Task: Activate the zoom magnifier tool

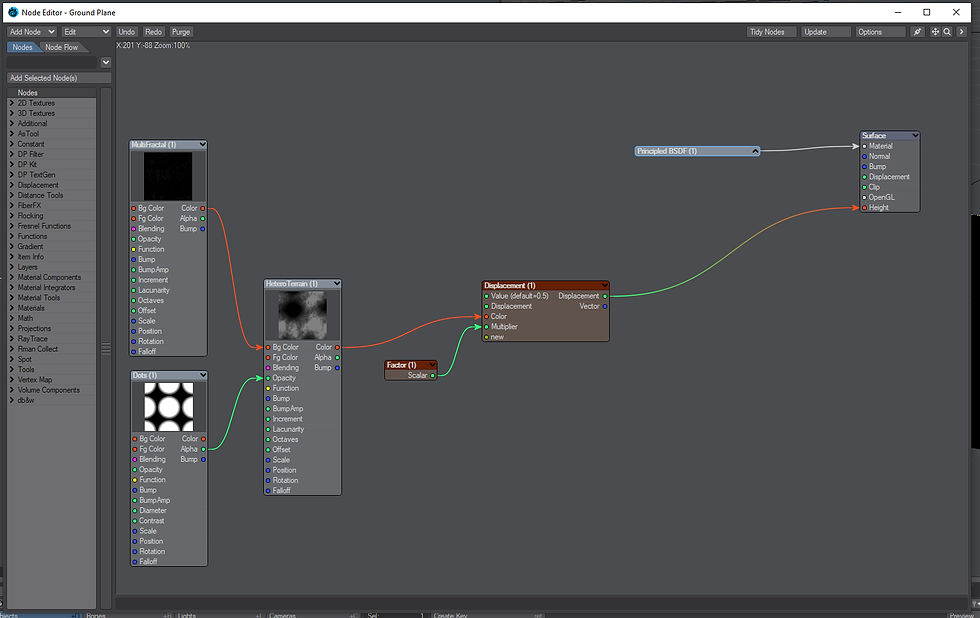Action: click(x=946, y=31)
